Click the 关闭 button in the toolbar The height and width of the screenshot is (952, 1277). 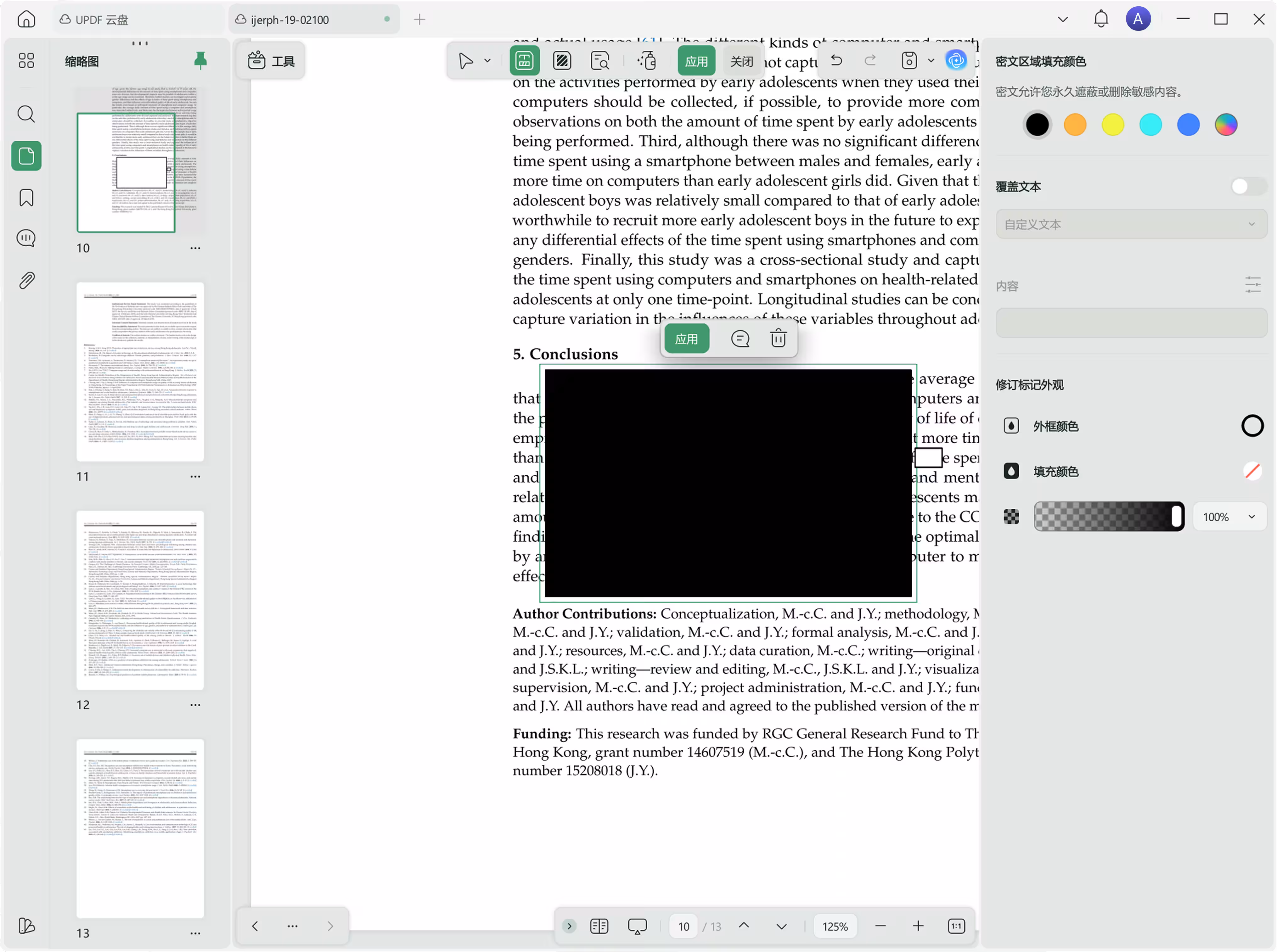741,61
